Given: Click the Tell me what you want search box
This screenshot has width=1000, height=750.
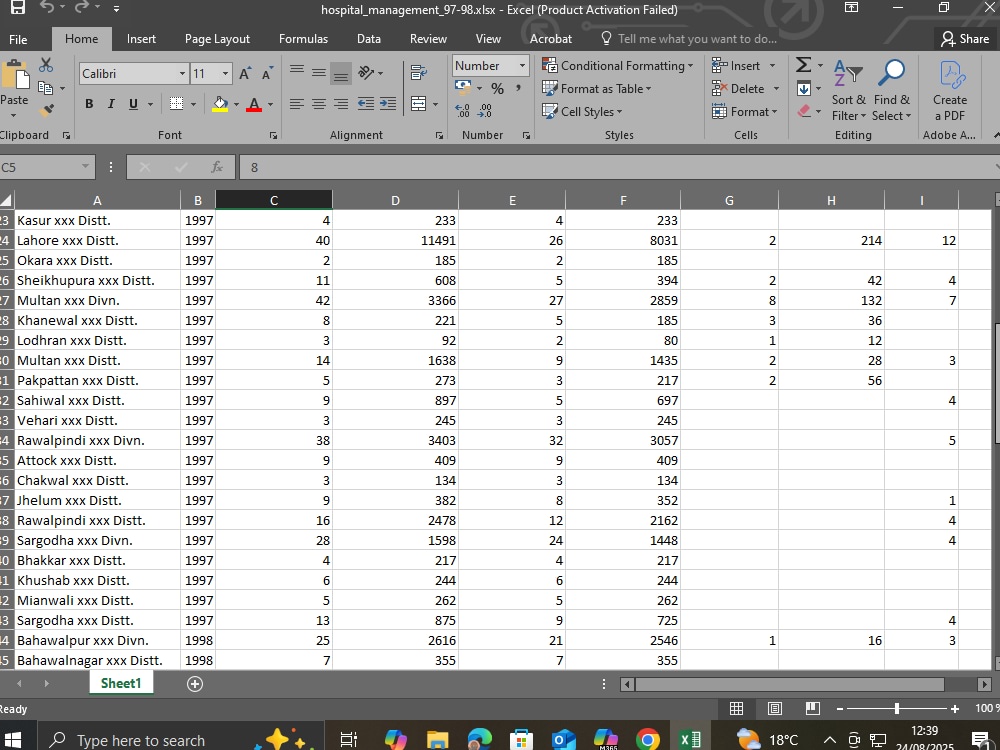Looking at the screenshot, I should (690, 39).
